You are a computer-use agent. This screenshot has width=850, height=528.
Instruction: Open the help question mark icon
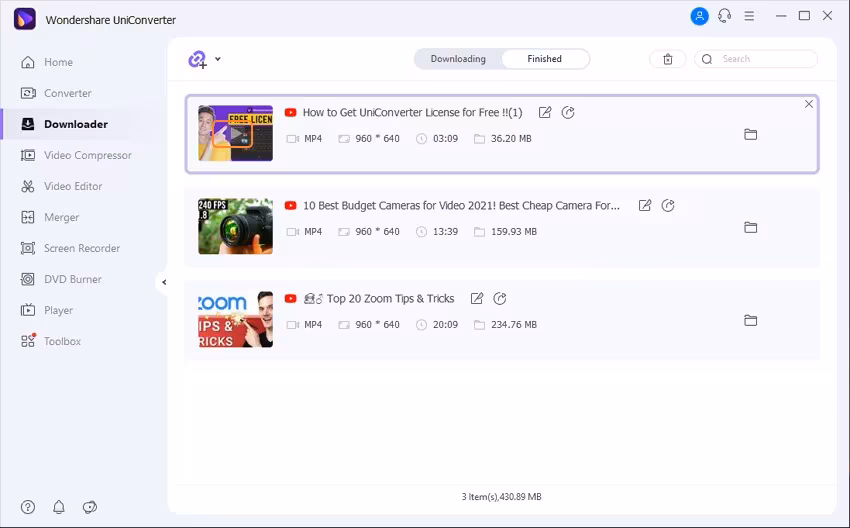(28, 507)
